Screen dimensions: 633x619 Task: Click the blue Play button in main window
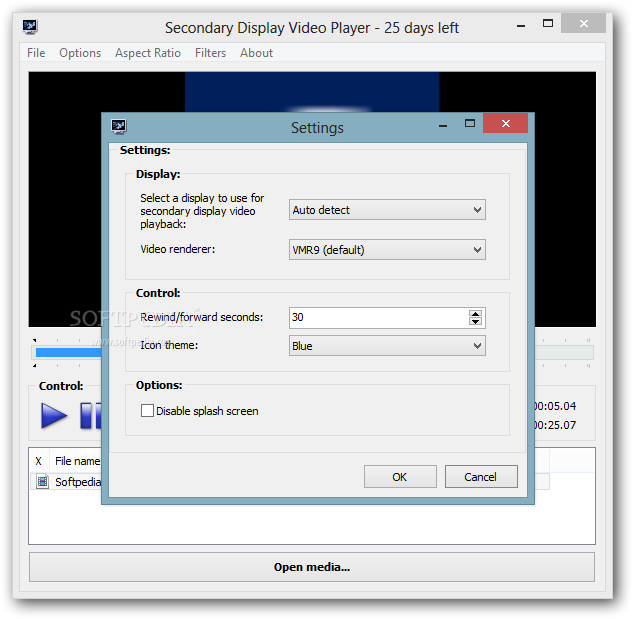click(54, 415)
